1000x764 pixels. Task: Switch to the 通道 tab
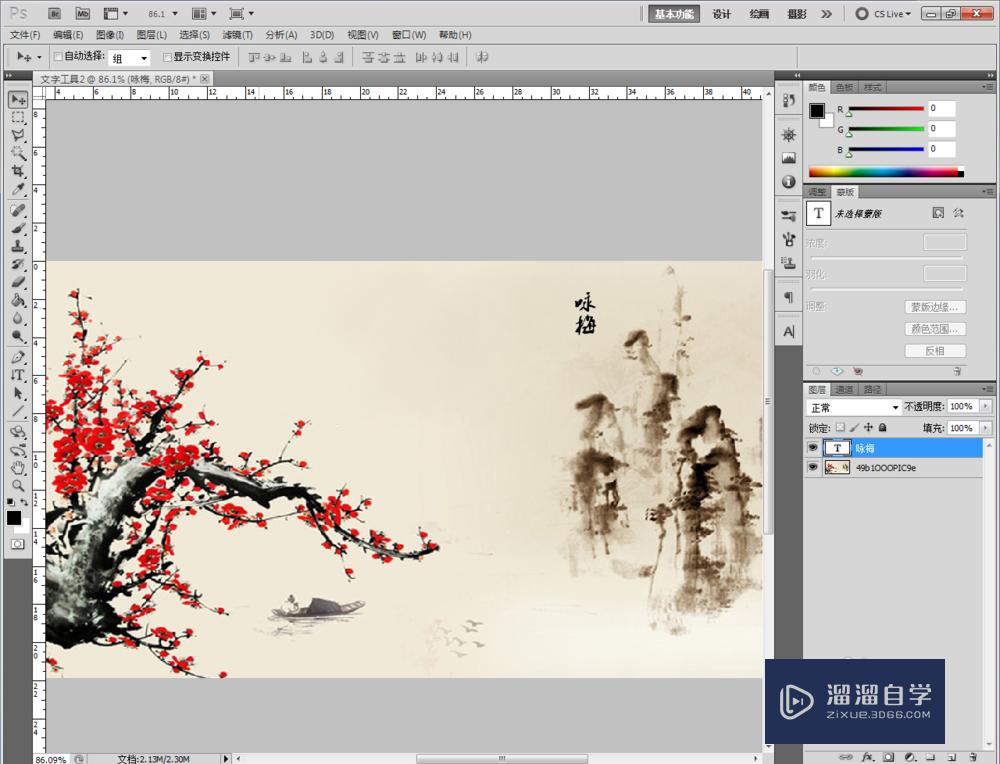pos(845,389)
